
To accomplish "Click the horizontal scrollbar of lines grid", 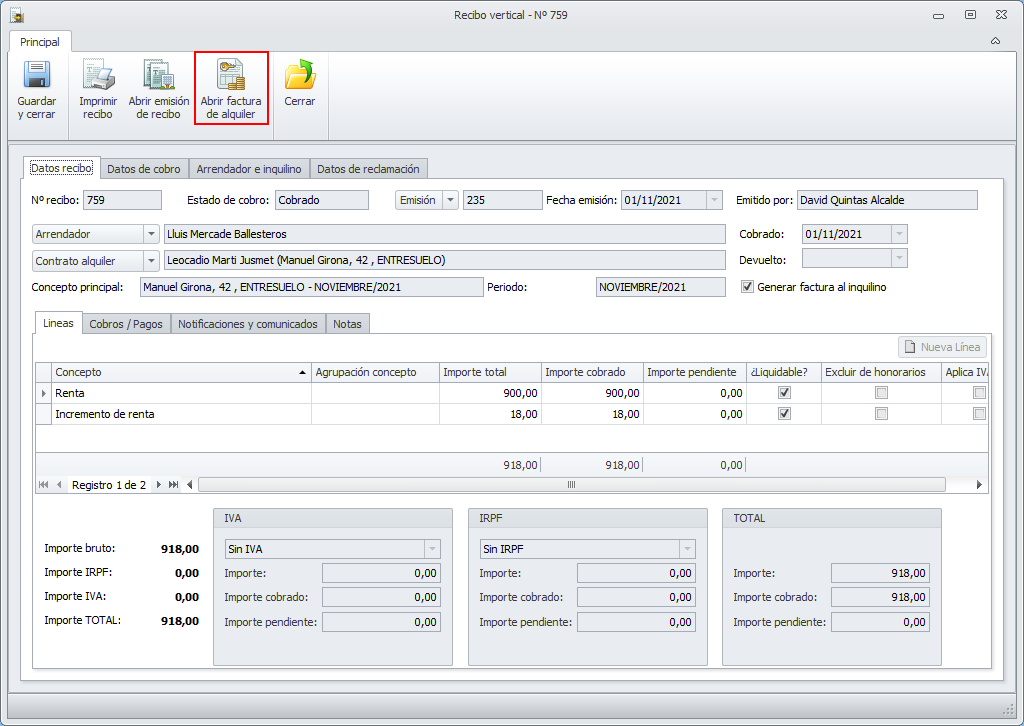I will pyautogui.click(x=571, y=485).
